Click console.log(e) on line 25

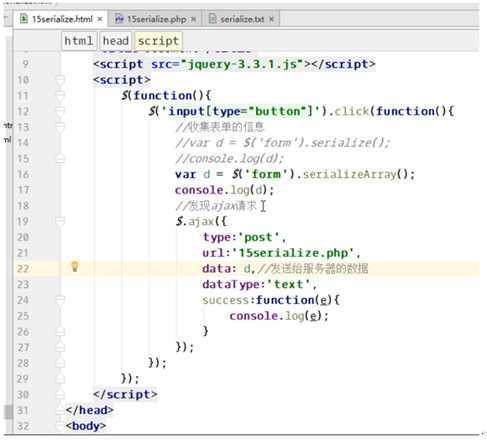tap(279, 316)
